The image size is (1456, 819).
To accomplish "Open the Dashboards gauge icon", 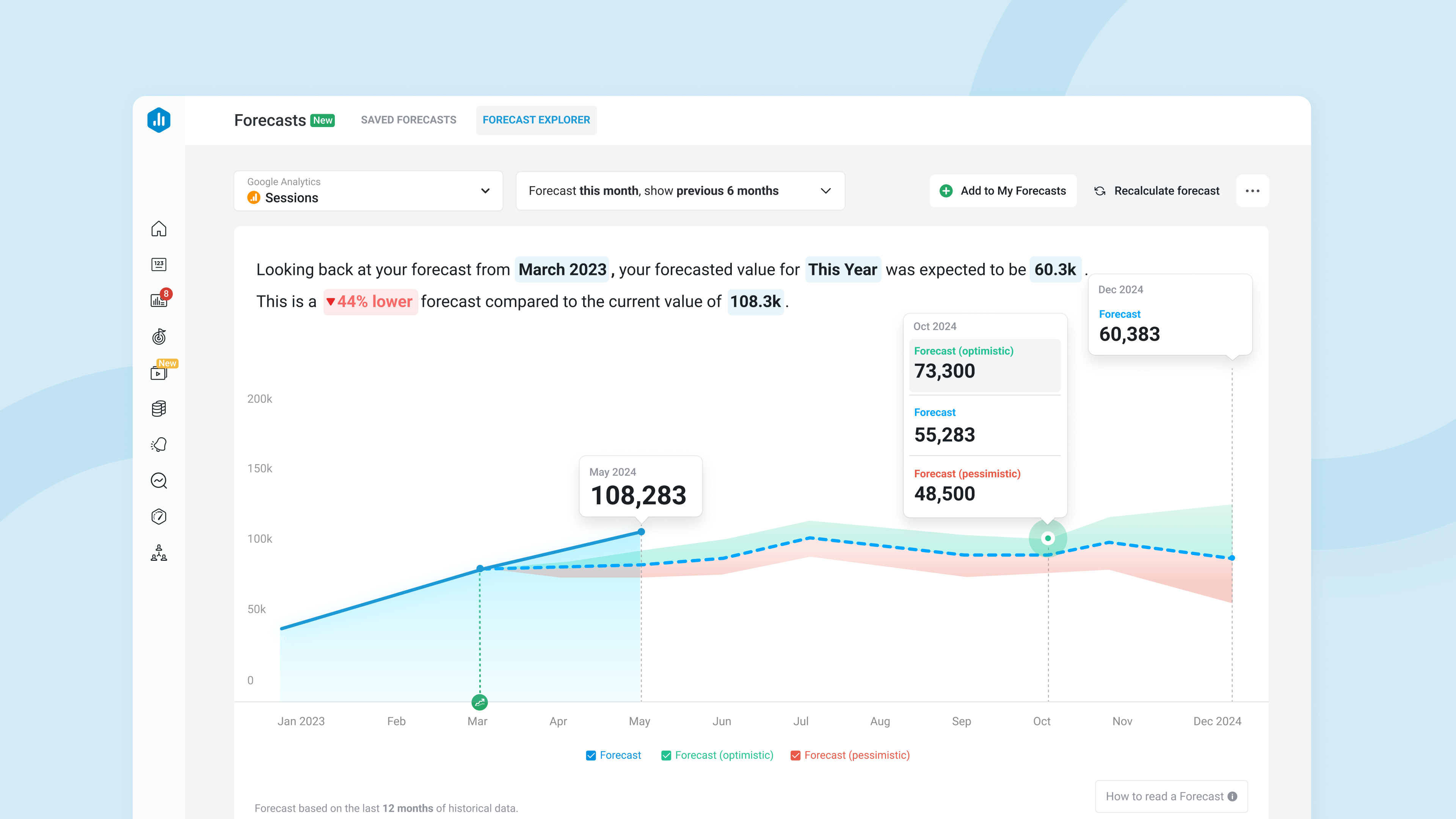I will (x=159, y=516).
